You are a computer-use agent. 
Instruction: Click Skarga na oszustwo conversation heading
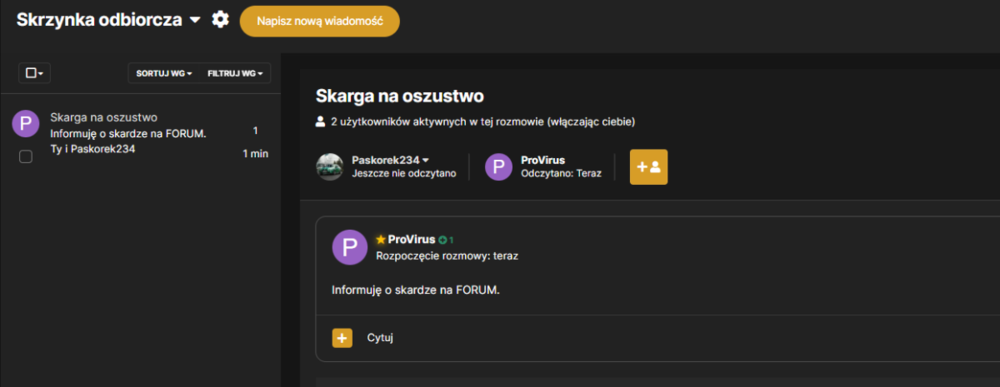coord(399,96)
